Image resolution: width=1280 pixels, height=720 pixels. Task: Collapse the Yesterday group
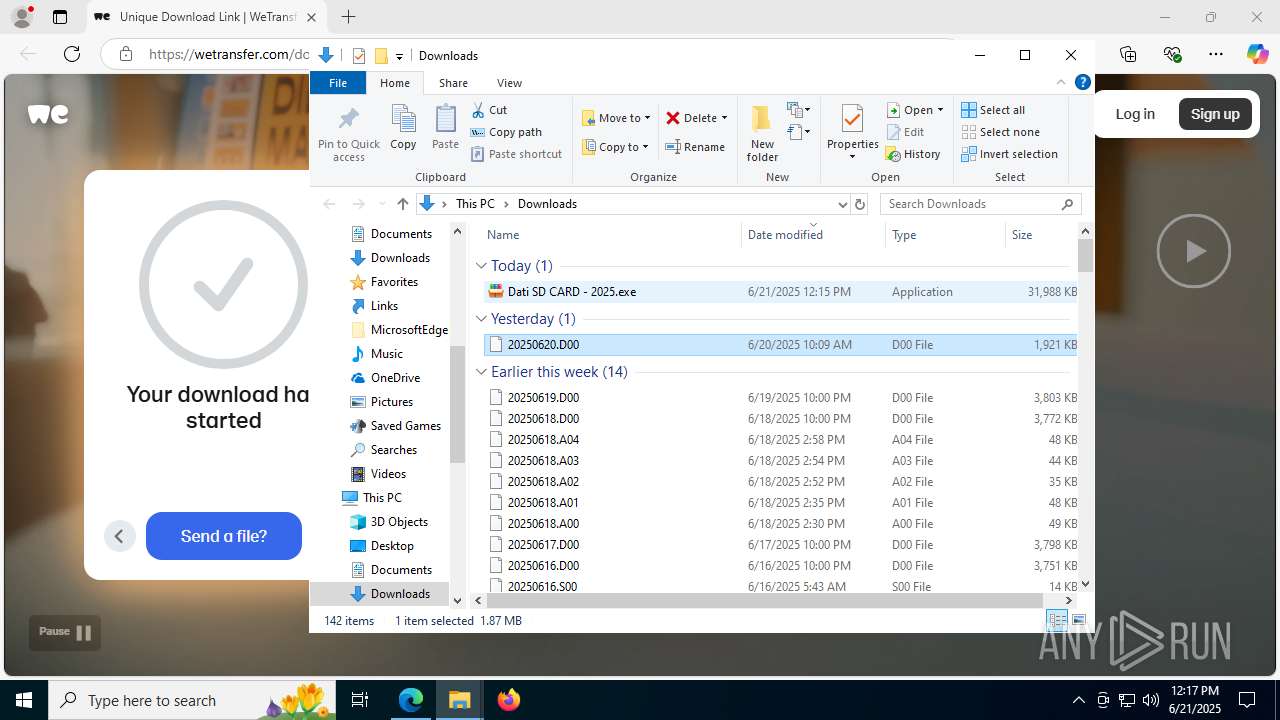coord(481,319)
